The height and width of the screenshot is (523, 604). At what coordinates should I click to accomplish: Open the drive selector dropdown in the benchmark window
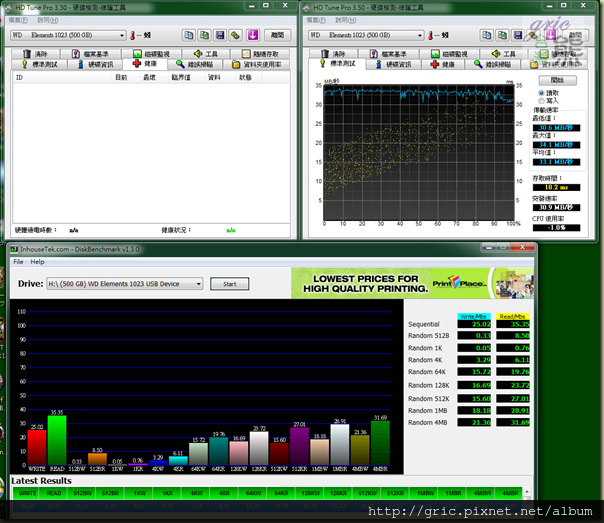click(420, 35)
